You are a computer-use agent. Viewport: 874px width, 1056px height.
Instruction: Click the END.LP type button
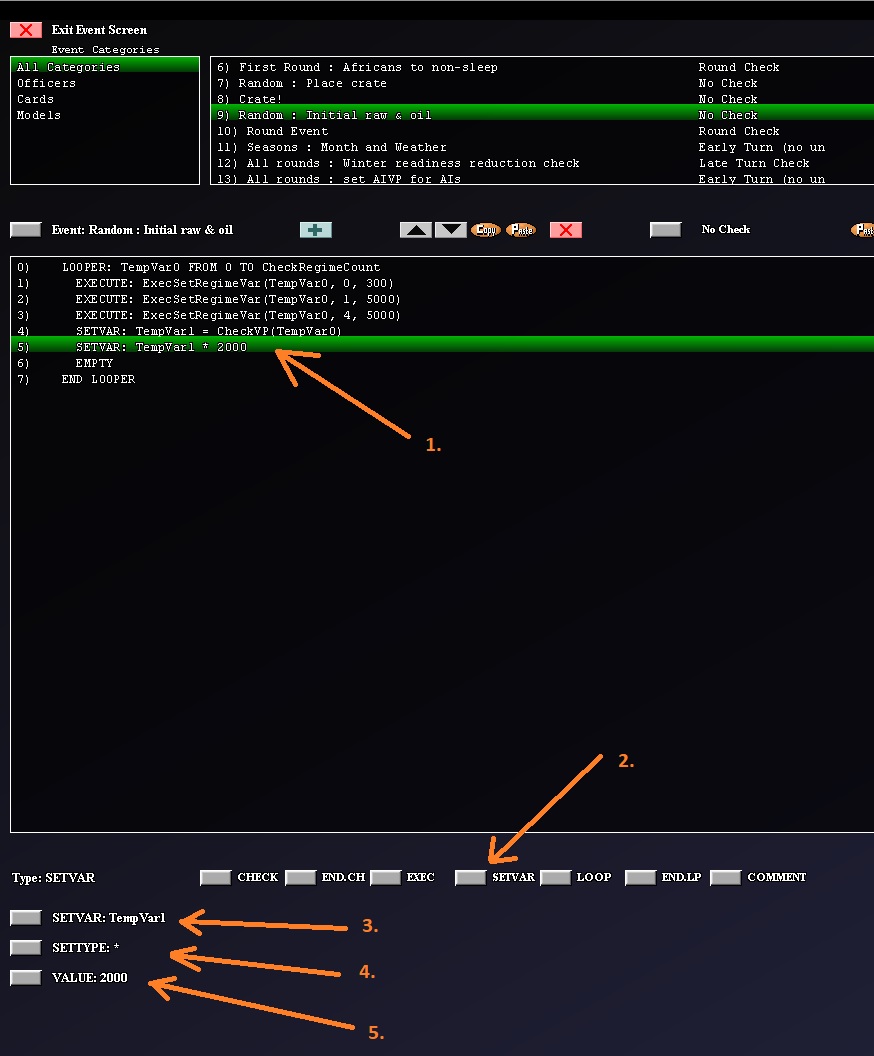pos(640,878)
